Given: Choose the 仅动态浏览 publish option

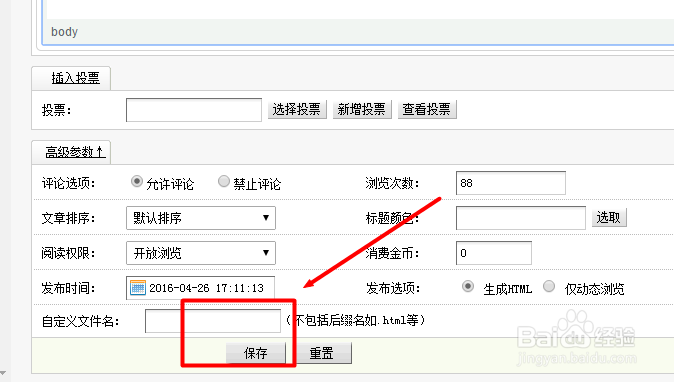Looking at the screenshot, I should click(549, 287).
